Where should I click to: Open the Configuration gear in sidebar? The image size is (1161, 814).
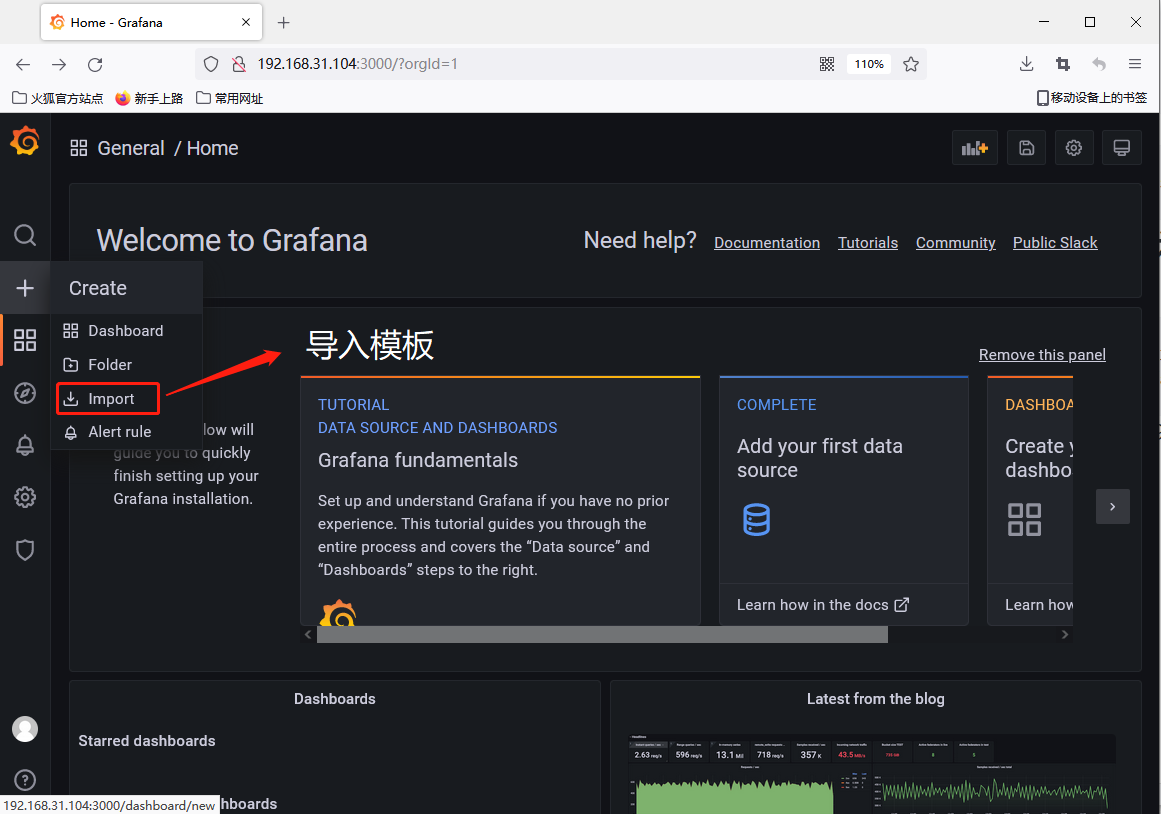click(x=25, y=497)
